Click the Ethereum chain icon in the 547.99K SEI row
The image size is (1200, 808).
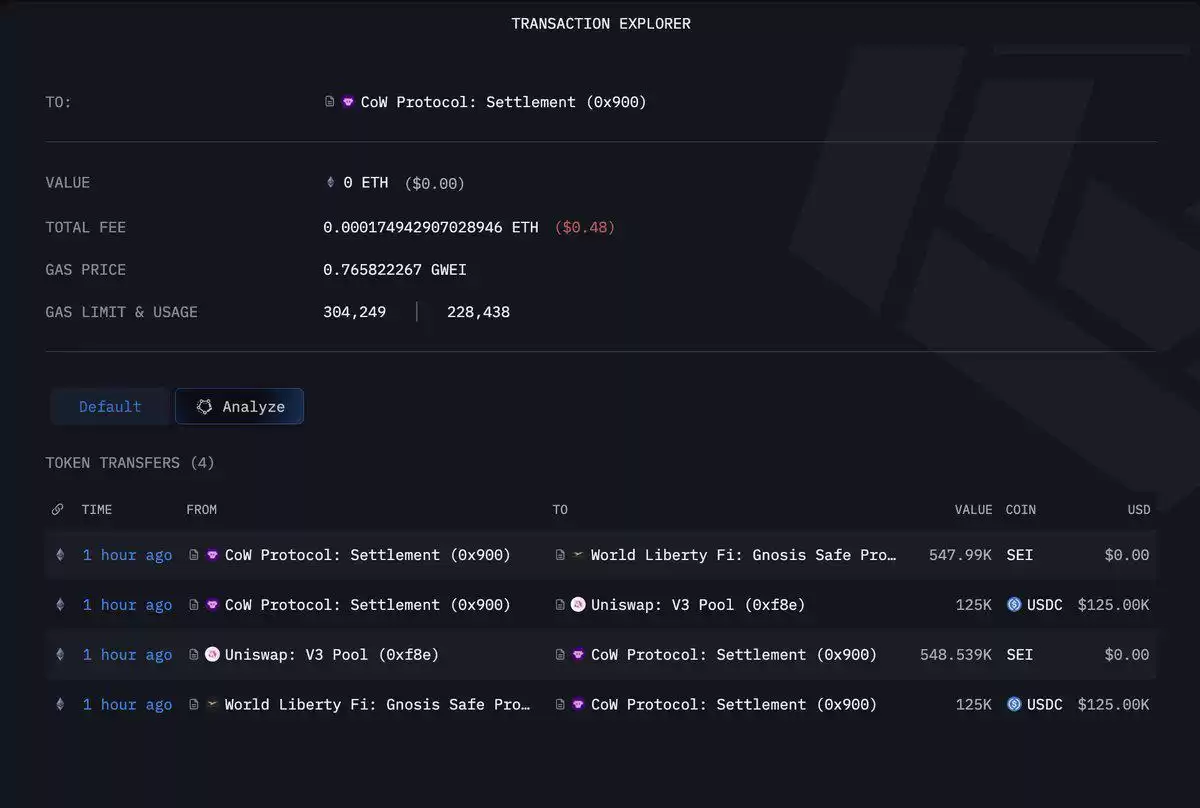point(59,555)
